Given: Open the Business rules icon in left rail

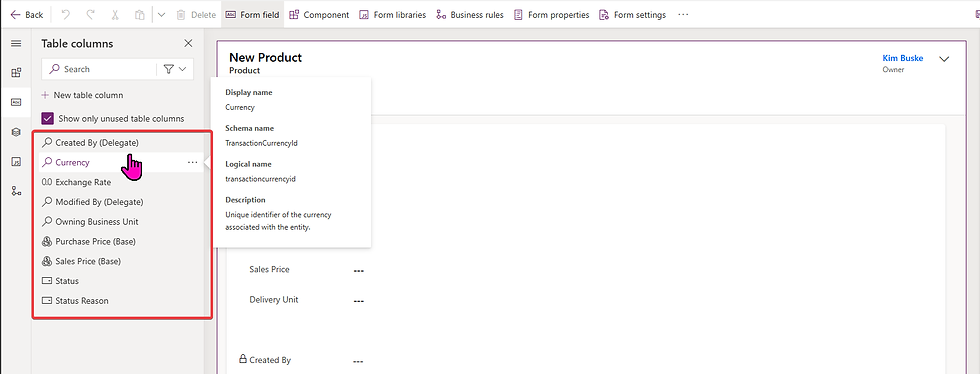Looking at the screenshot, I should tap(16, 191).
